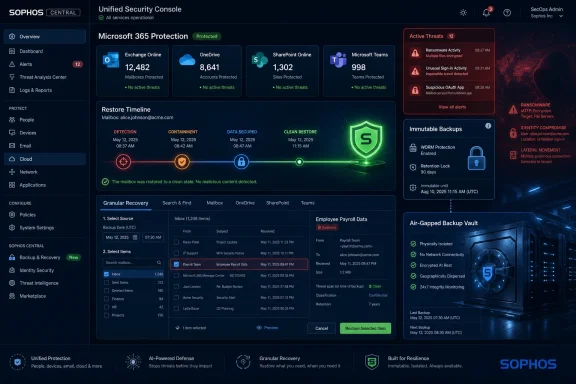This screenshot has height=384, width=576.
Task: Click the People icon under Protect
Action: click(12, 120)
